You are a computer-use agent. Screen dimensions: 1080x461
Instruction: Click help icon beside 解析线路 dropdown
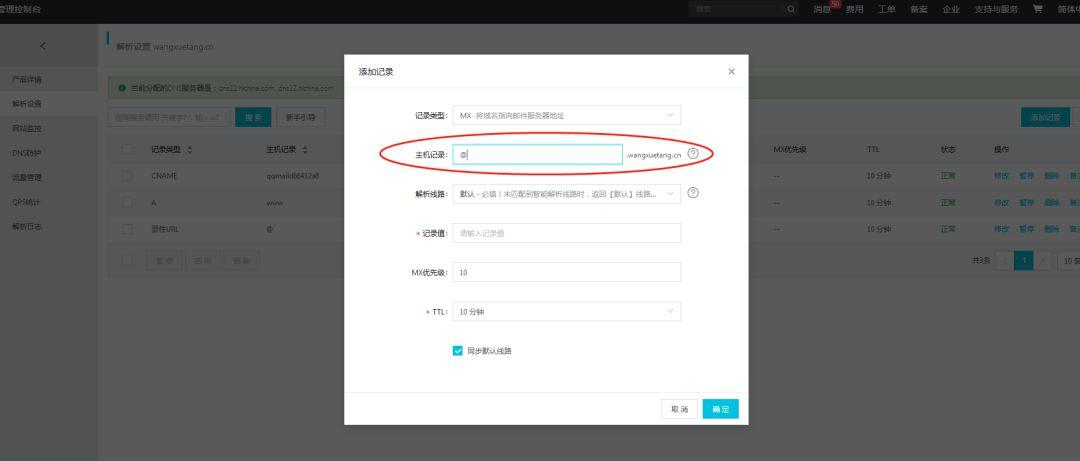tap(693, 193)
